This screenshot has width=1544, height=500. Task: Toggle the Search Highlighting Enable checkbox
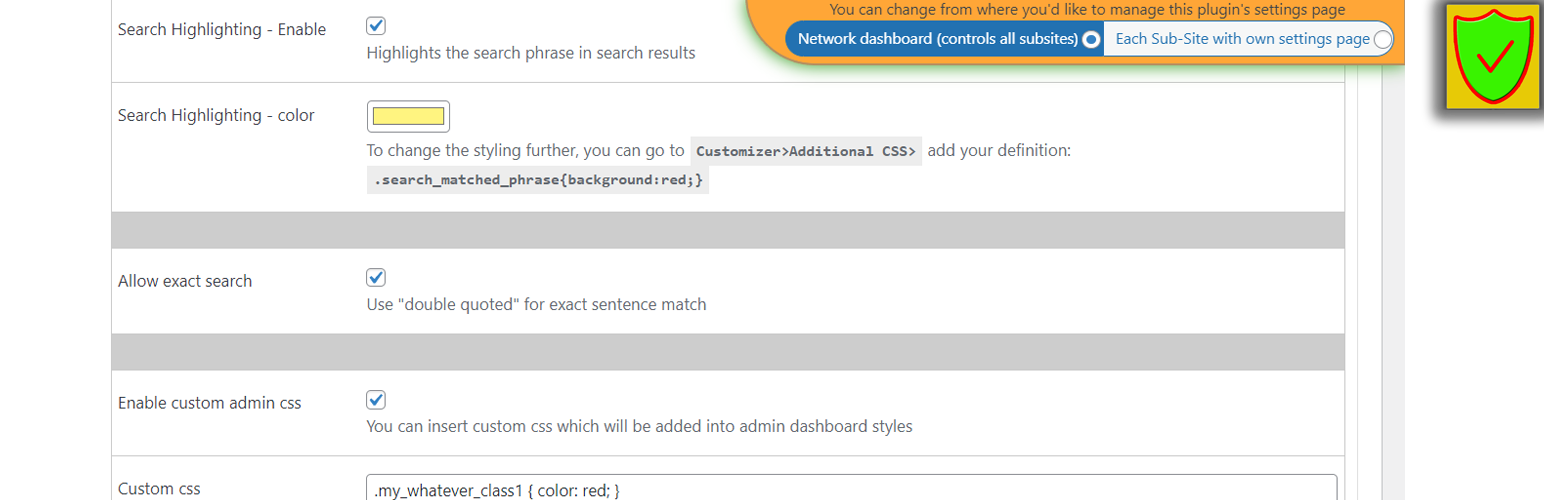tap(376, 27)
